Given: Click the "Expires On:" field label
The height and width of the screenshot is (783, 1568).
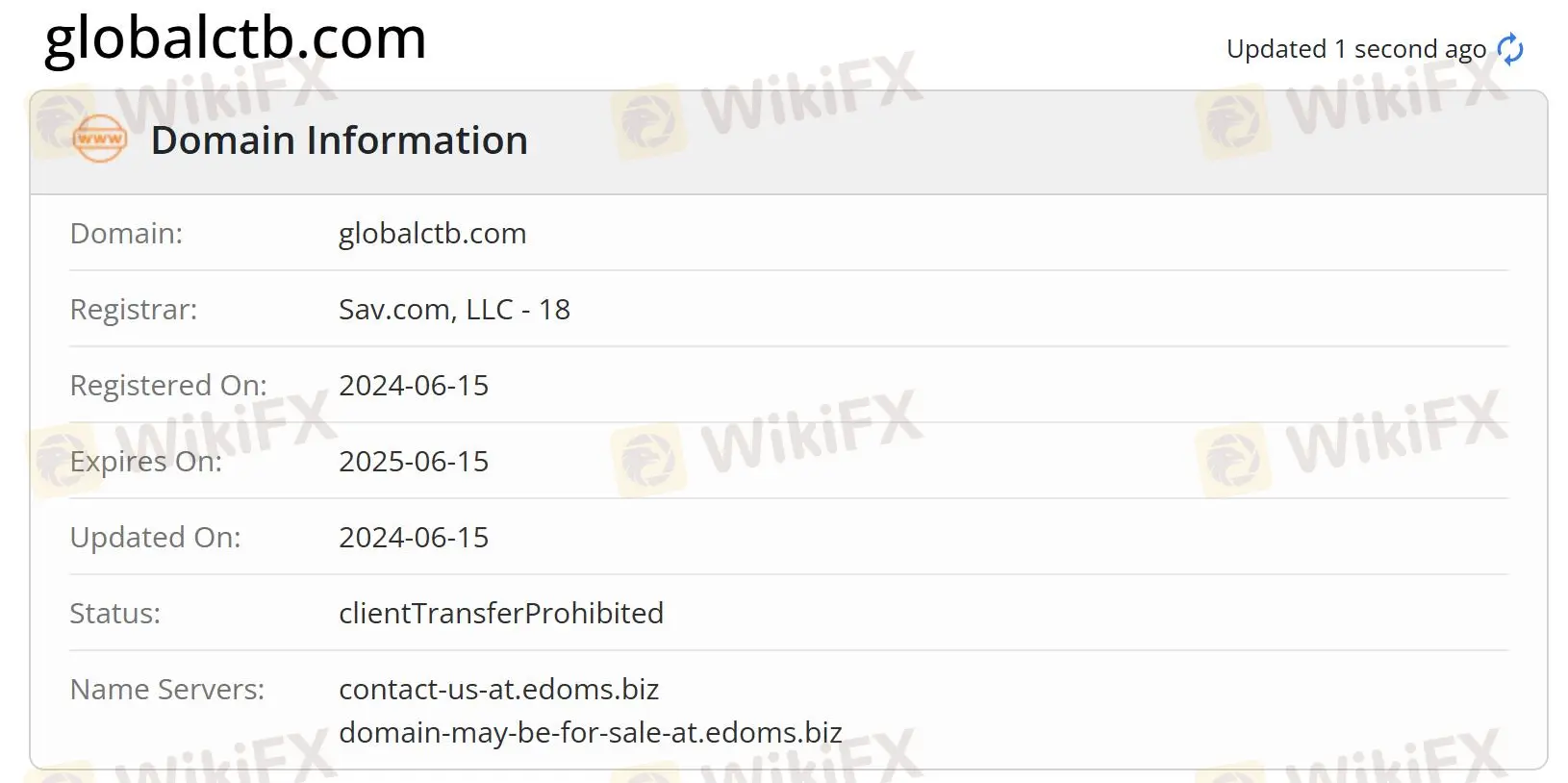Looking at the screenshot, I should point(145,462).
